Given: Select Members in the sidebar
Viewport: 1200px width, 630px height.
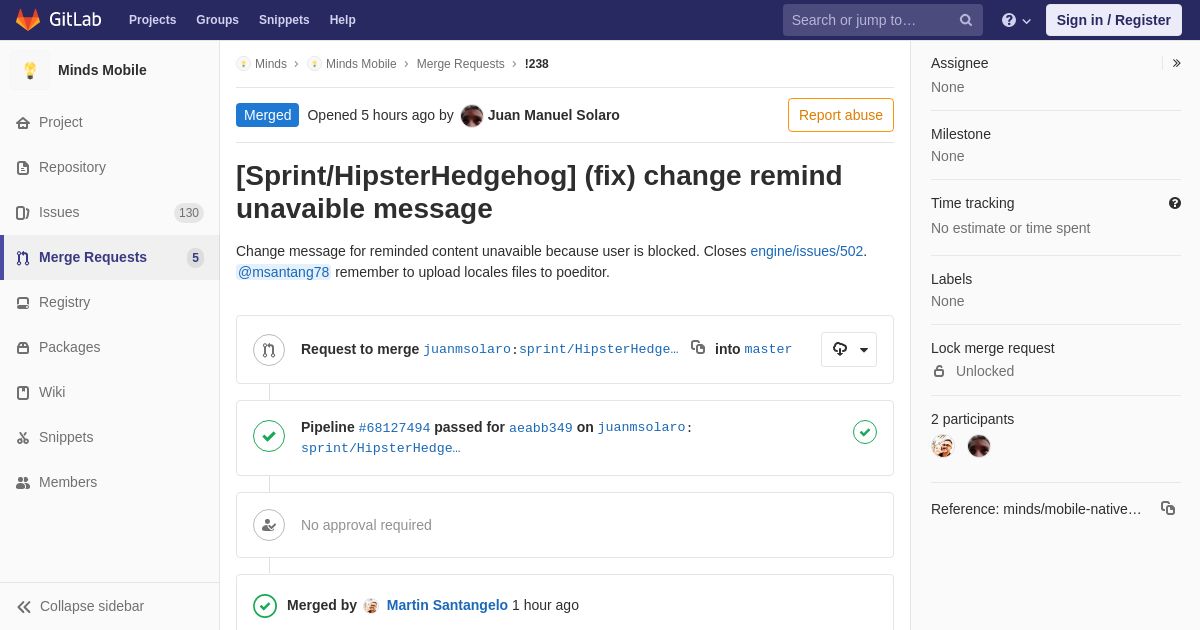Looking at the screenshot, I should [110, 483].
